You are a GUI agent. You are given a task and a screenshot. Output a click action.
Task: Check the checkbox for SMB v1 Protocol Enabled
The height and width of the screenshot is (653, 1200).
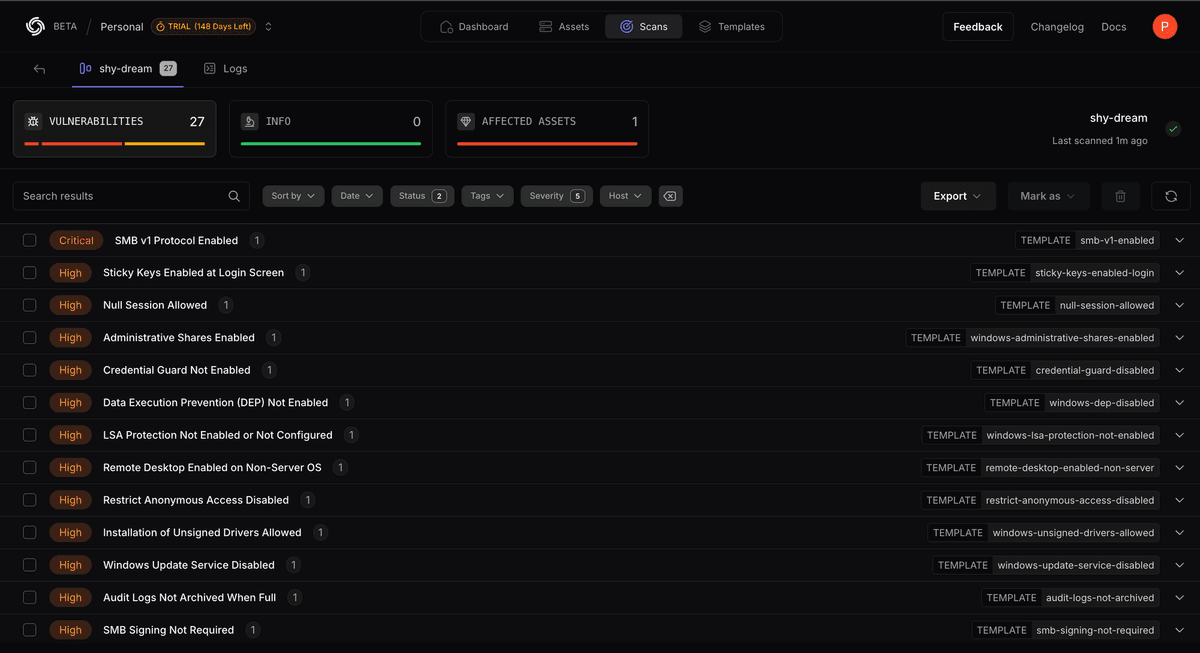point(29,240)
